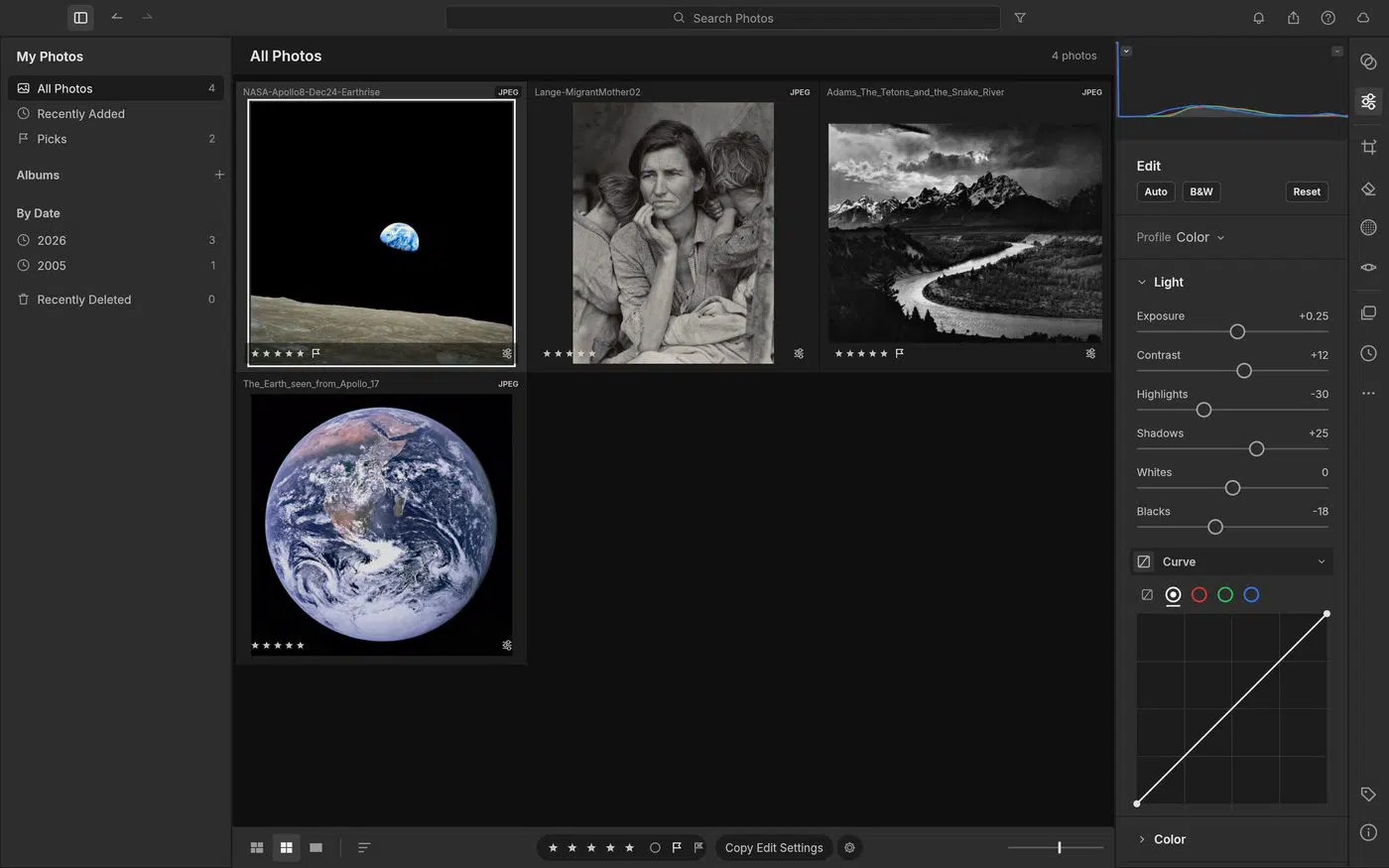Open the Picks collection
1389x868 pixels.
(x=117, y=139)
